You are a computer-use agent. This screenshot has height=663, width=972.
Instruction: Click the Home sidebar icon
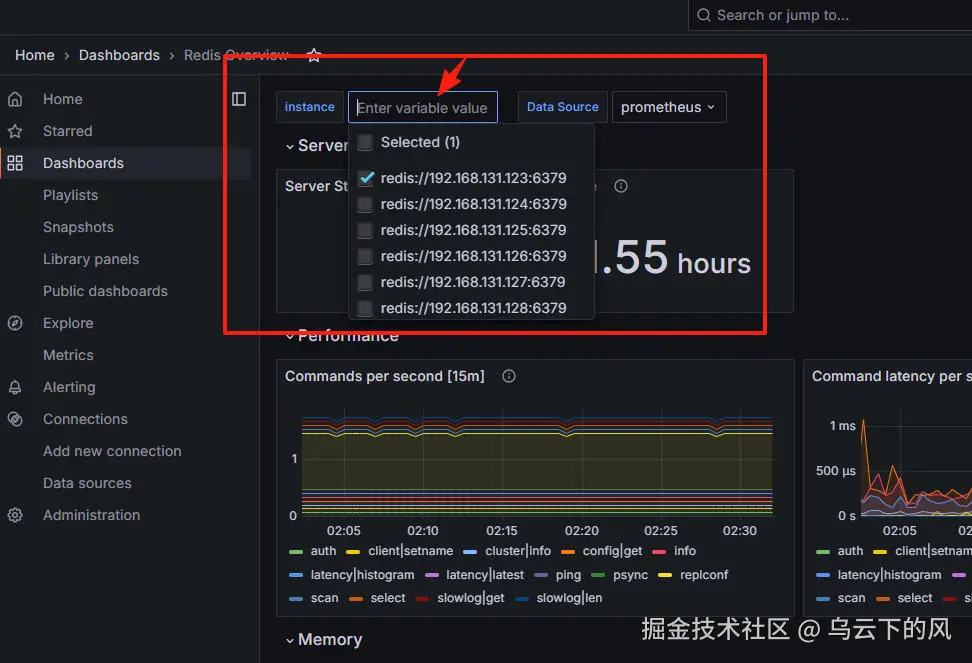click(x=15, y=99)
